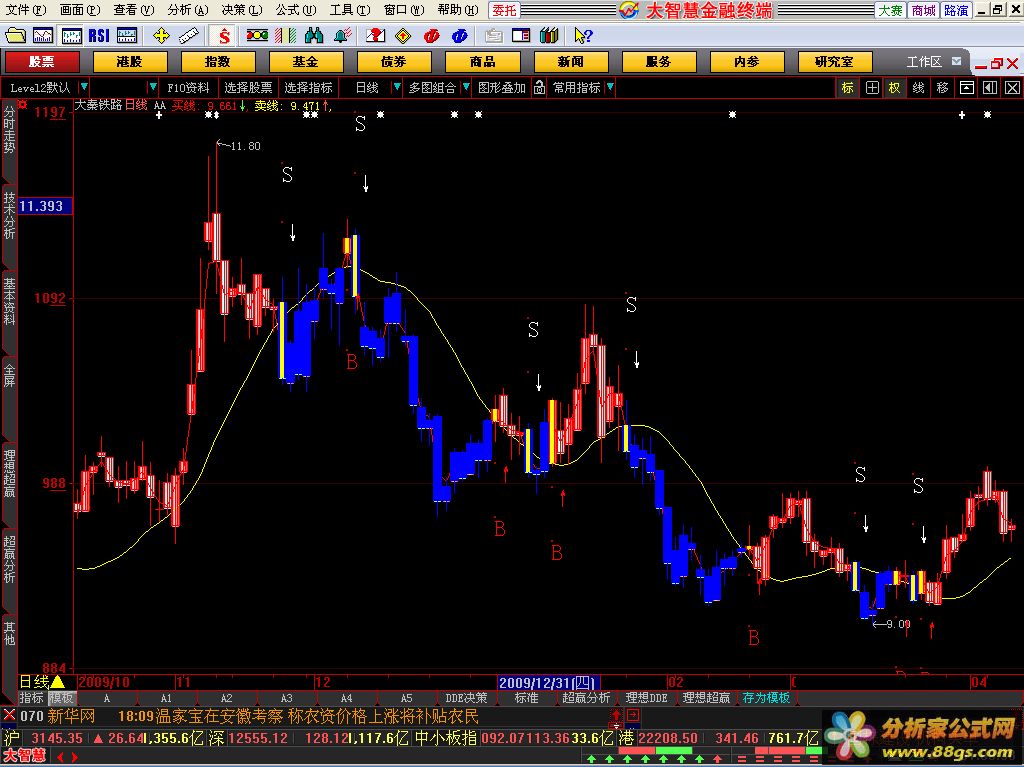
Task: Toggle the 权 adjustment button
Action: 894,88
